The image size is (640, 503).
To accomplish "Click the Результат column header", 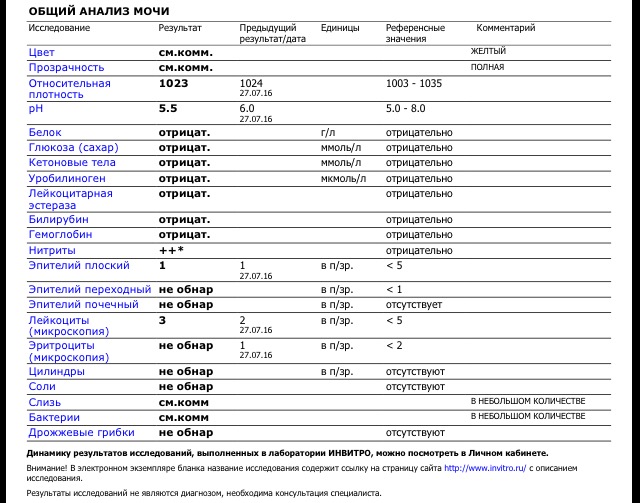I will (x=180, y=28).
